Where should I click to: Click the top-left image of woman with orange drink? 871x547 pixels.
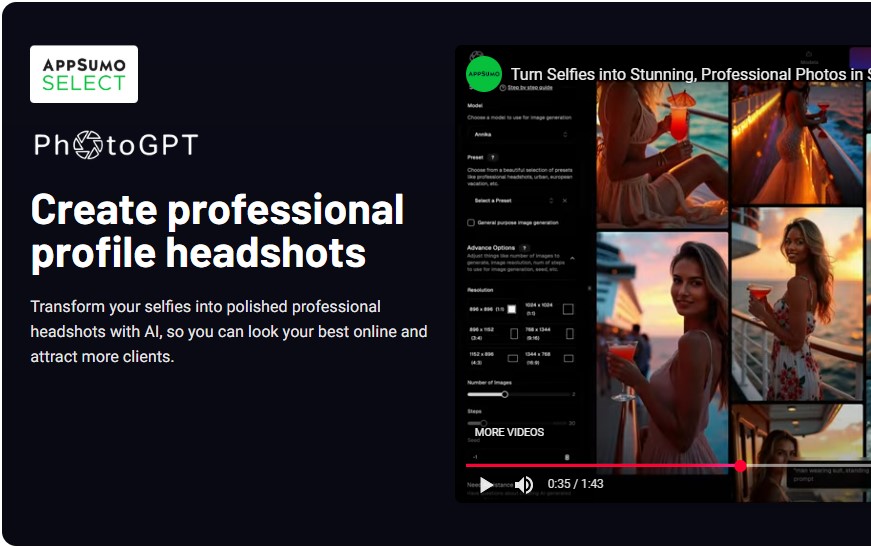(662, 155)
